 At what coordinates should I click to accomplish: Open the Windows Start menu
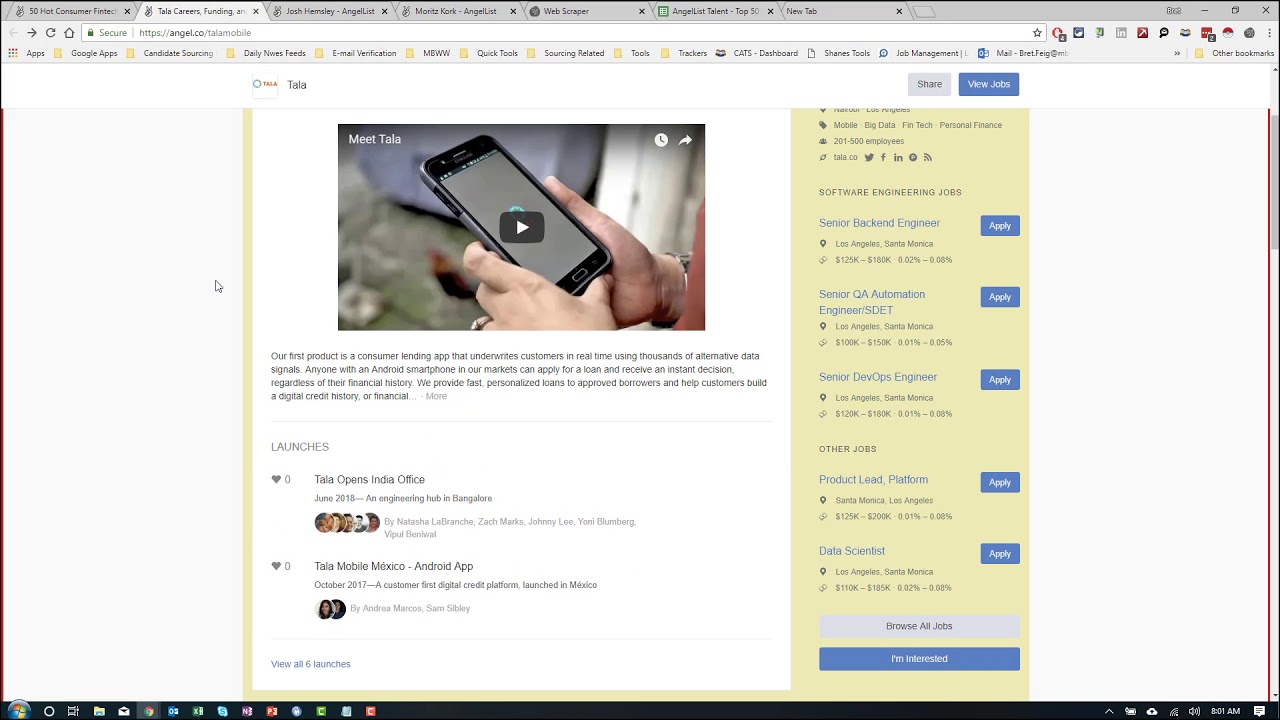point(18,711)
